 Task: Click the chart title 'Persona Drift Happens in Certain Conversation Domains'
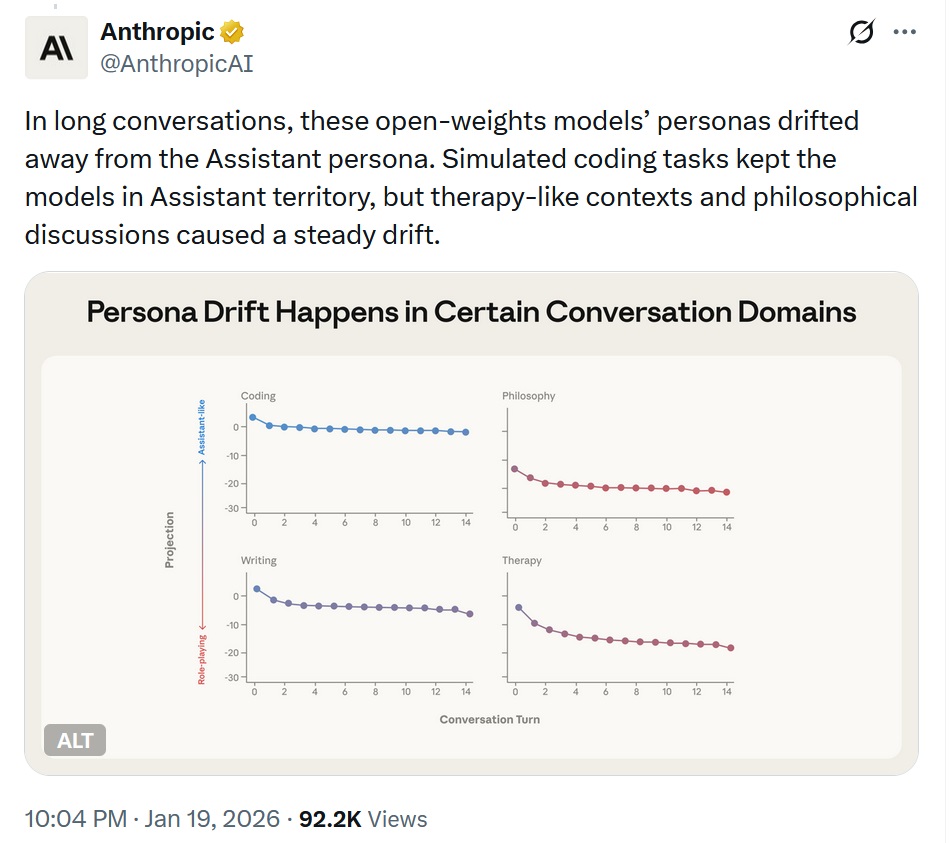click(471, 311)
